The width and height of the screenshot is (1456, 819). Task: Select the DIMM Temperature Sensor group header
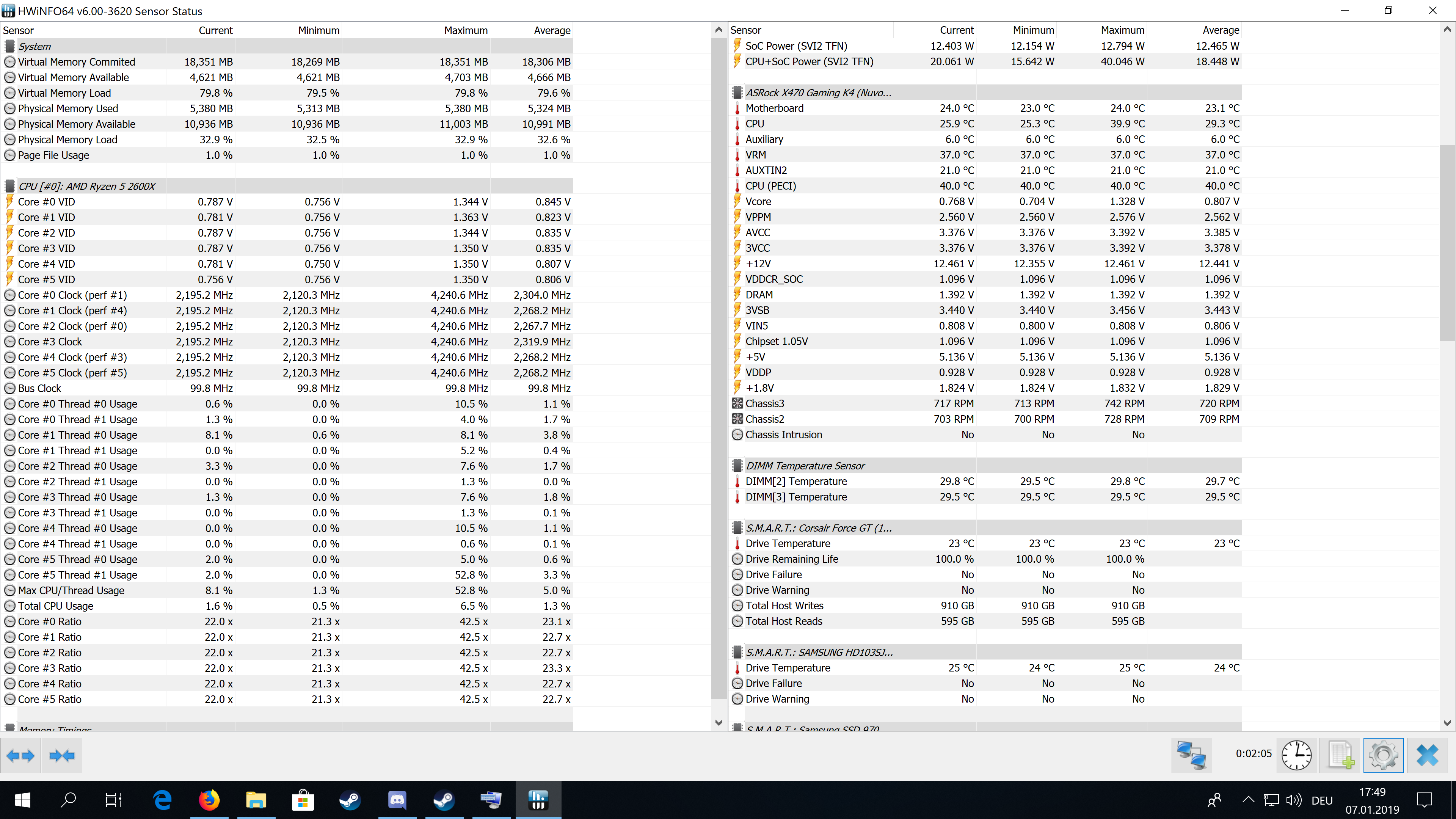click(x=805, y=466)
